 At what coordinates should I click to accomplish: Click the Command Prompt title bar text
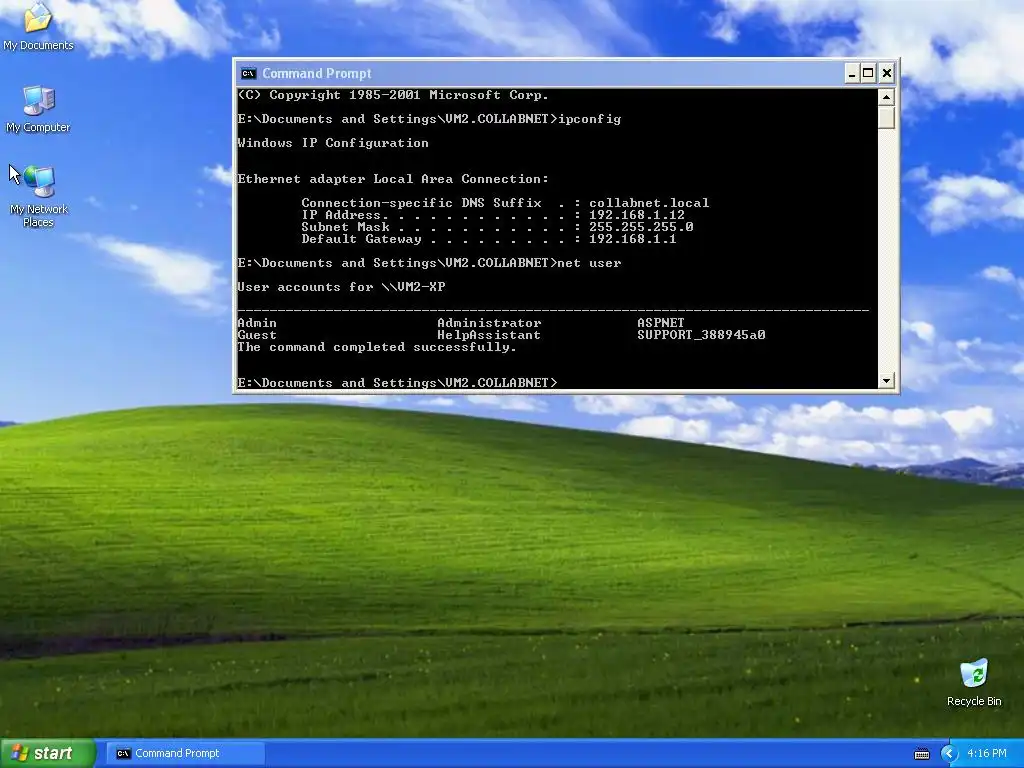[317, 73]
